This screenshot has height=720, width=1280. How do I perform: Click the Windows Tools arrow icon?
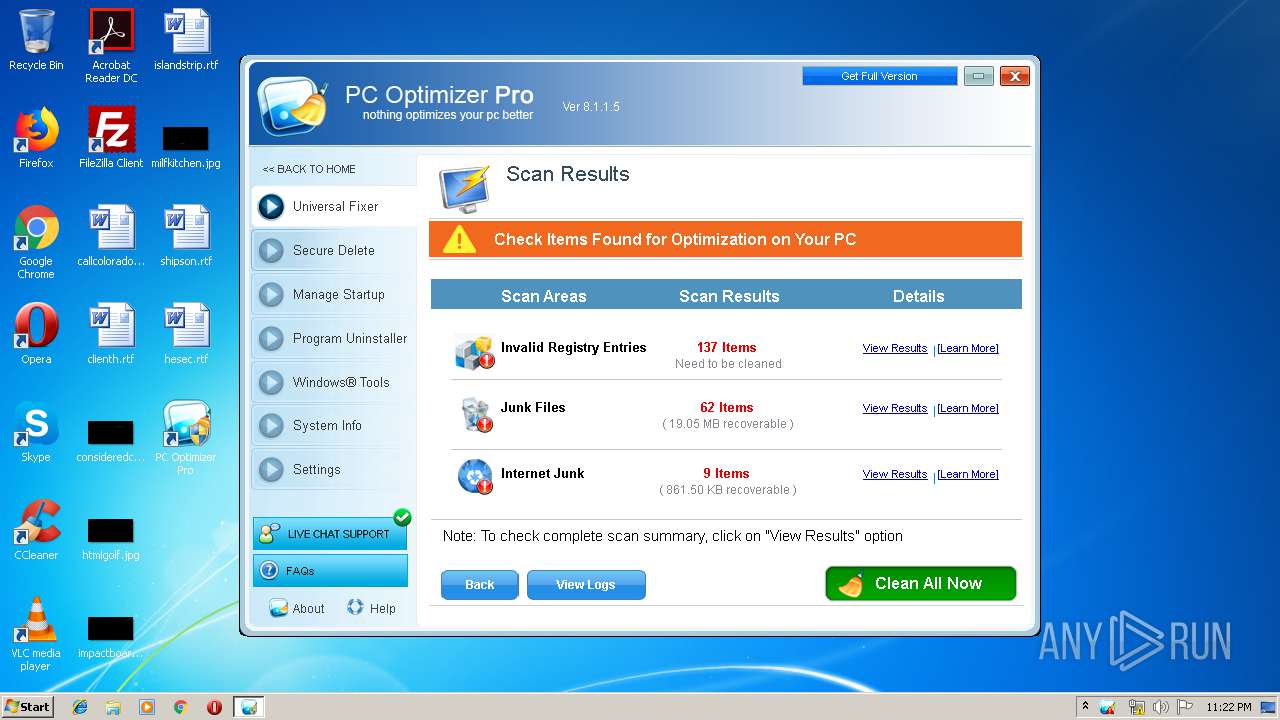pyautogui.click(x=271, y=382)
